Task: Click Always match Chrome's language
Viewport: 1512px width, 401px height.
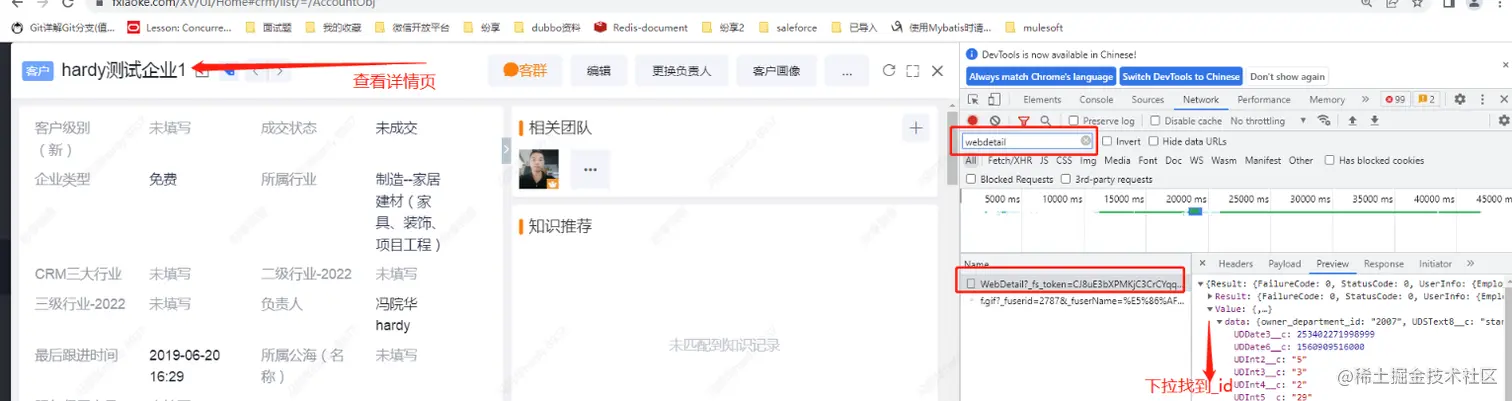Action: (1040, 76)
